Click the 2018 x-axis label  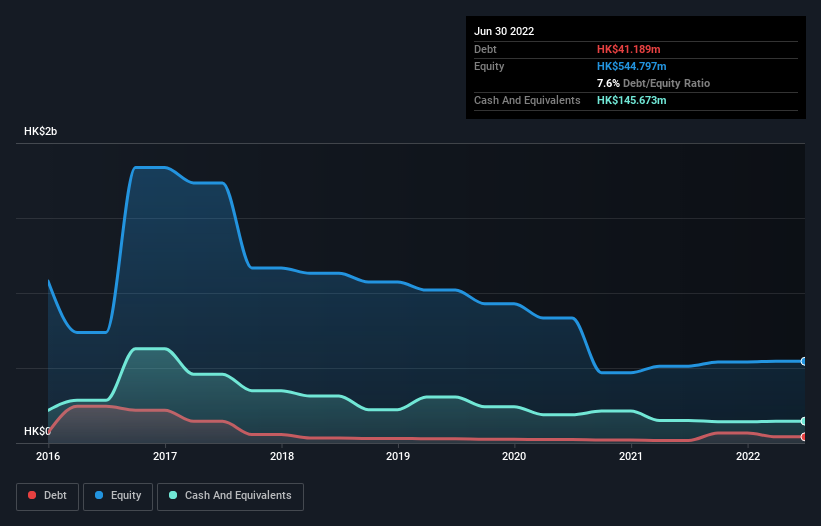pyautogui.click(x=282, y=456)
